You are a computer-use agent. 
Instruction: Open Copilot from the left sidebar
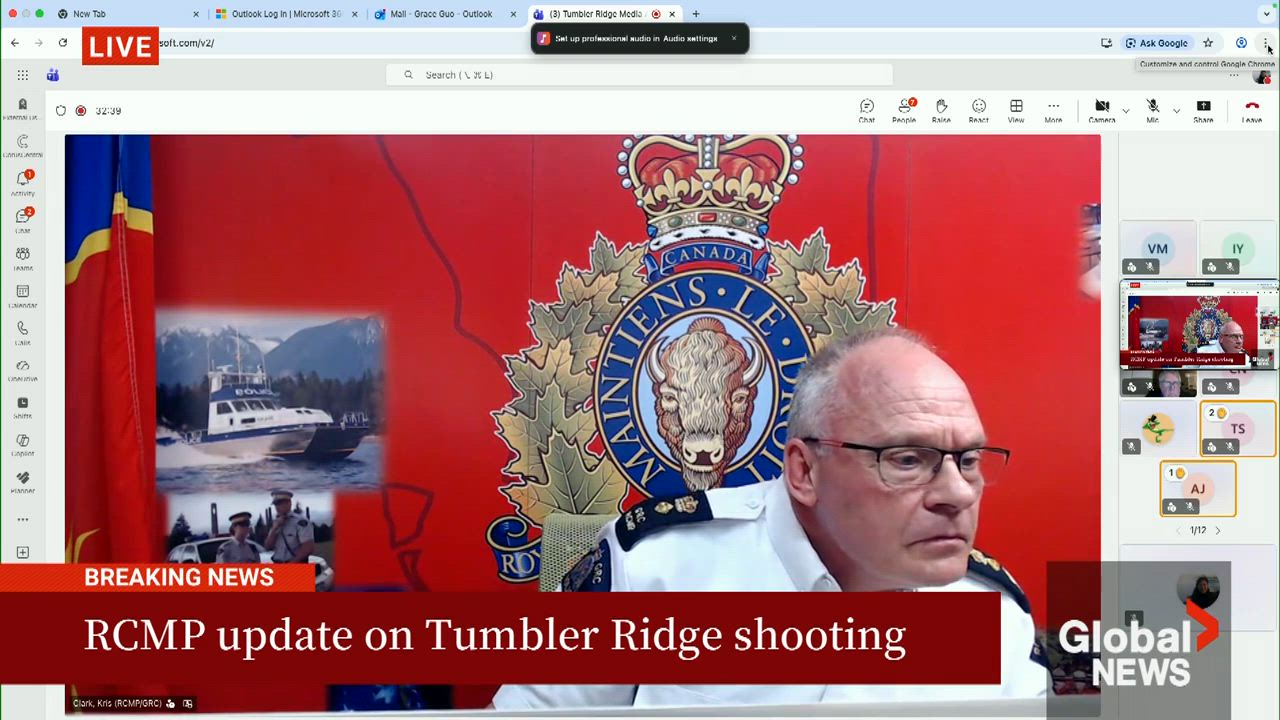[22, 440]
